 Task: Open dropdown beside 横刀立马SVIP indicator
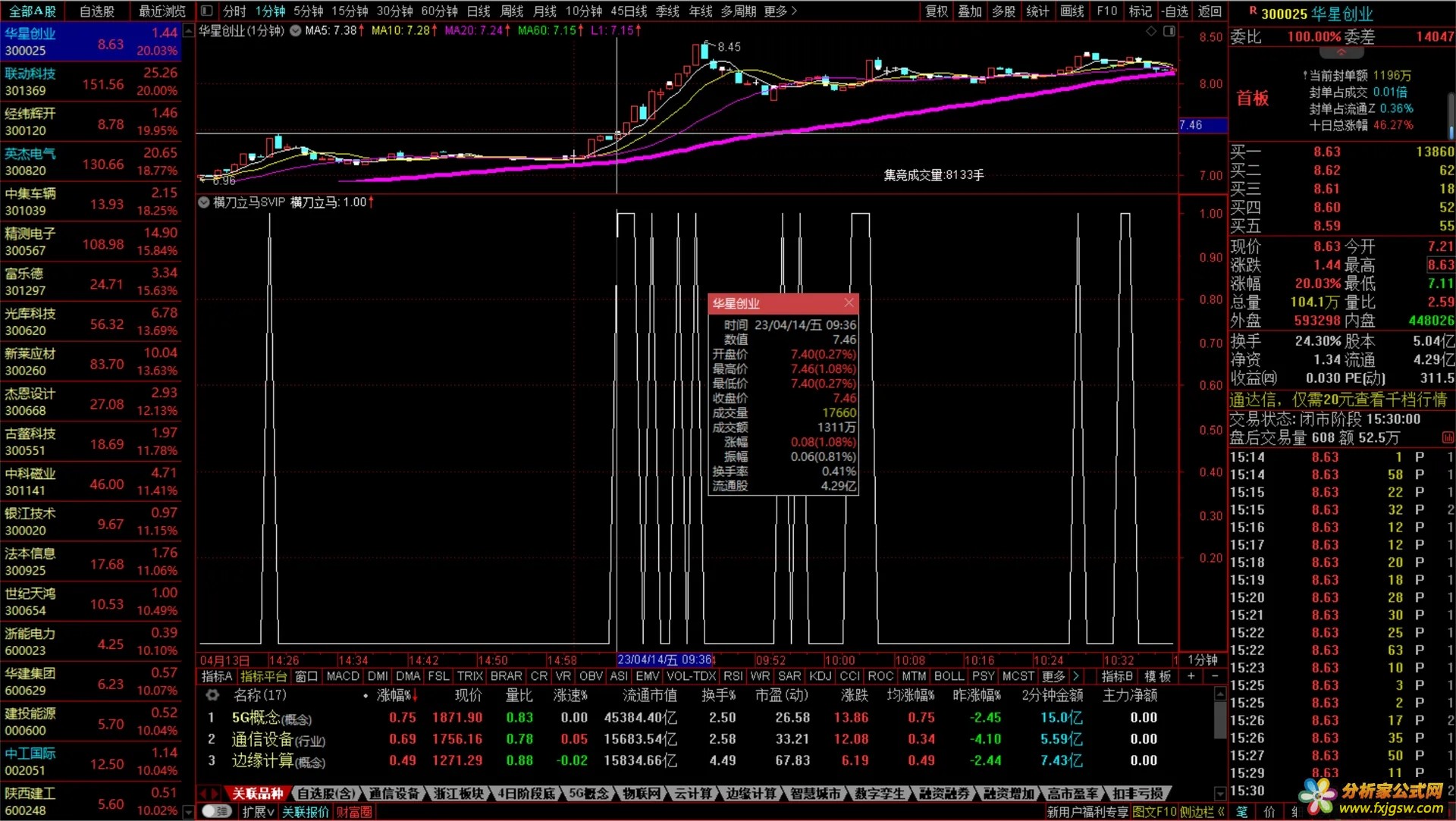[203, 202]
